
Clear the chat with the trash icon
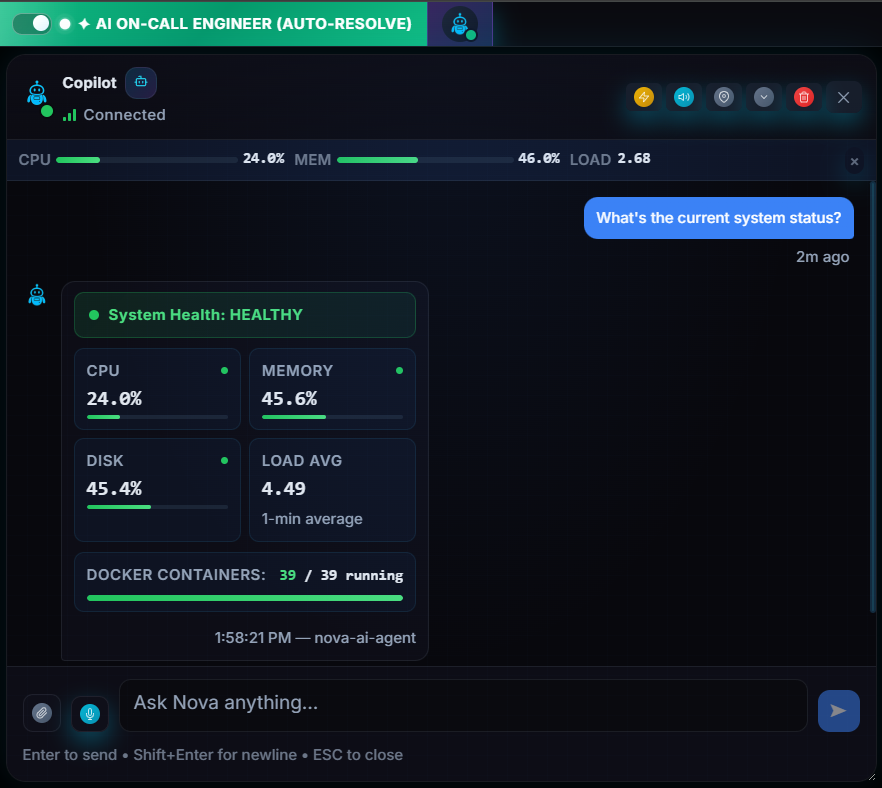coord(804,97)
